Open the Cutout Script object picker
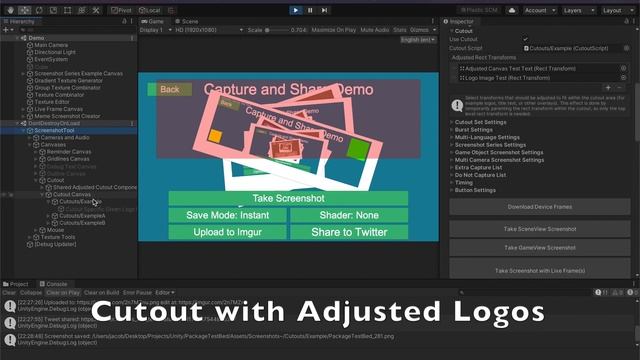The height and width of the screenshot is (360, 640). [626, 48]
